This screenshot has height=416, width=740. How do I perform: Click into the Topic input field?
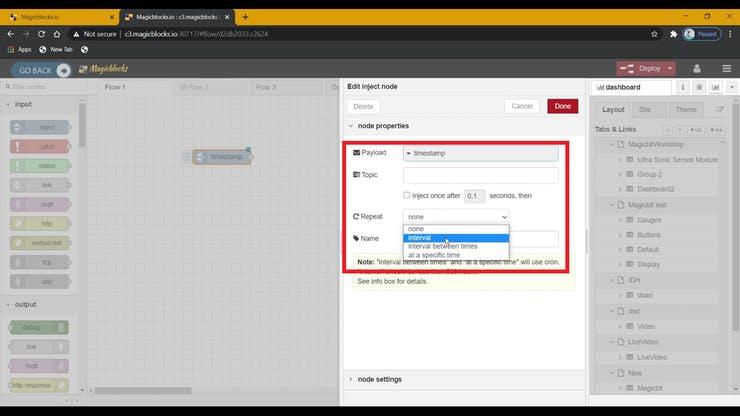pos(480,174)
